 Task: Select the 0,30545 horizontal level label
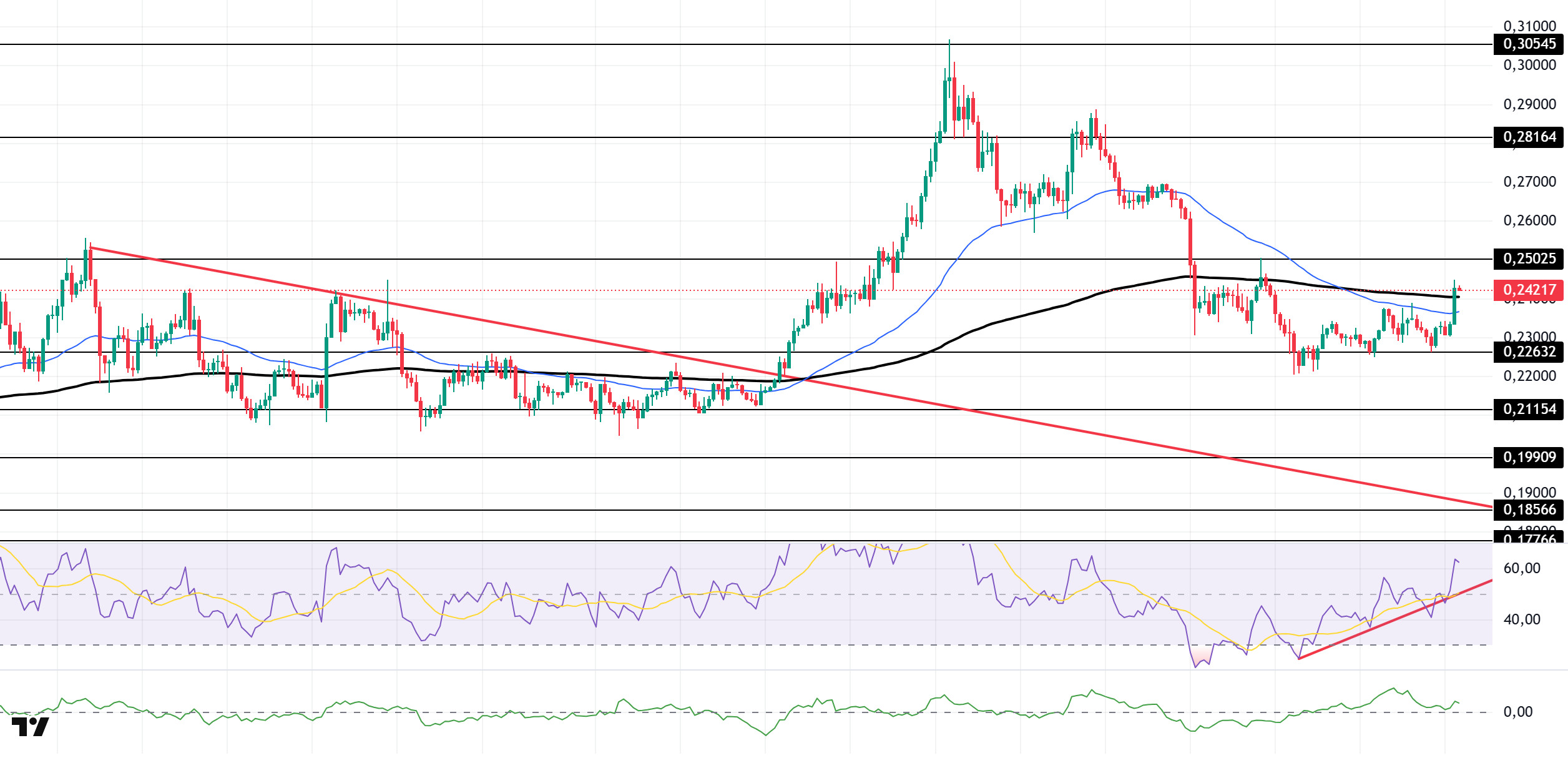tap(1529, 44)
